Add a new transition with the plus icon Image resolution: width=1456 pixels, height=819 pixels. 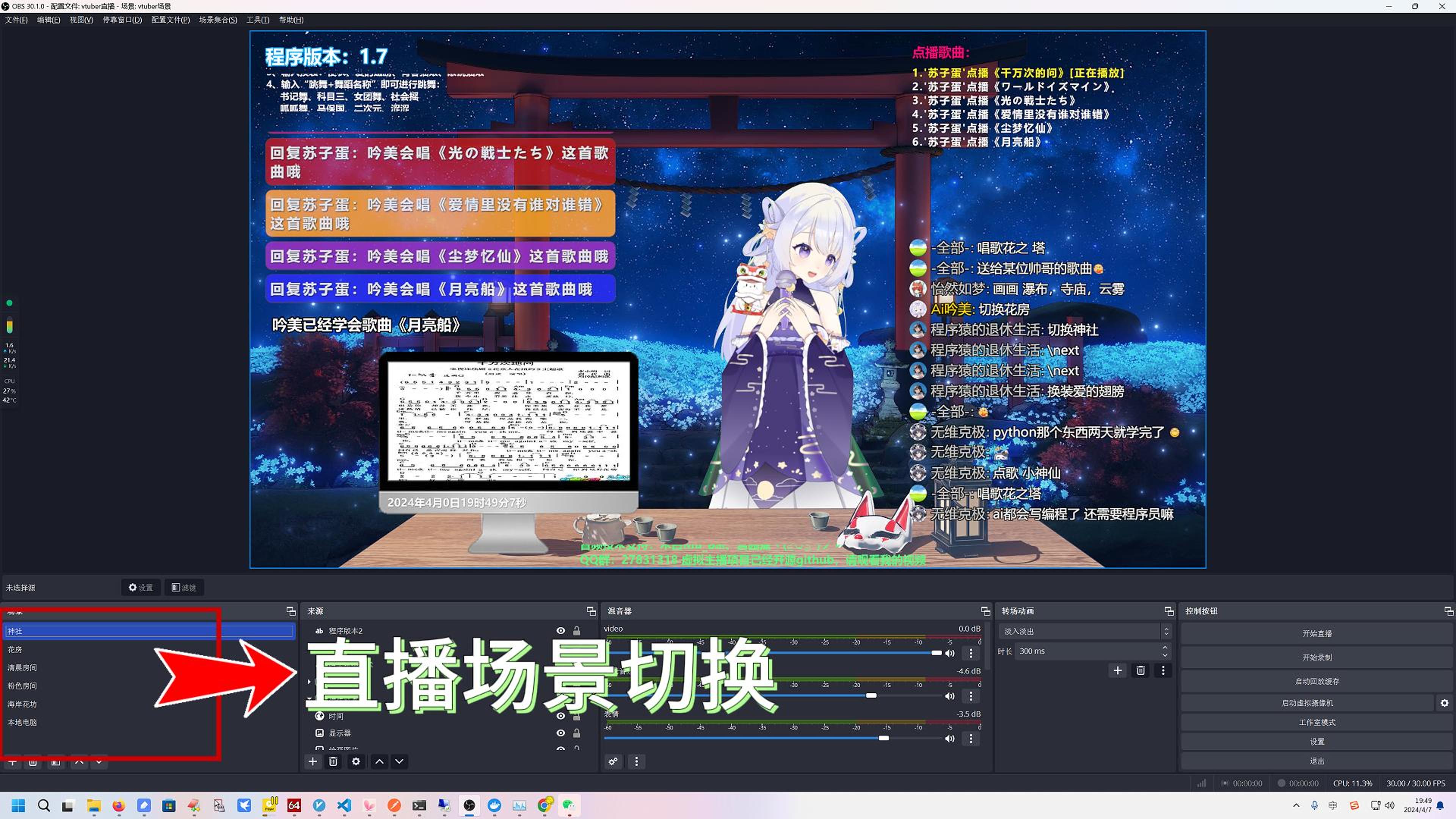point(1117,670)
